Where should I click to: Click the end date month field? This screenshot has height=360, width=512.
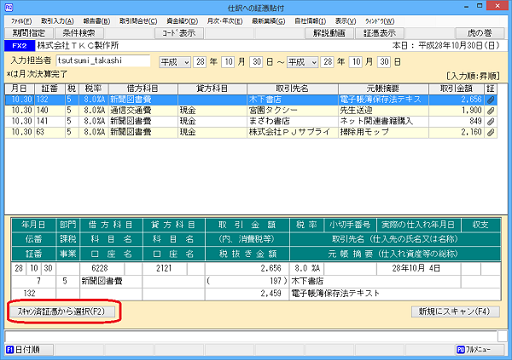(x=356, y=62)
